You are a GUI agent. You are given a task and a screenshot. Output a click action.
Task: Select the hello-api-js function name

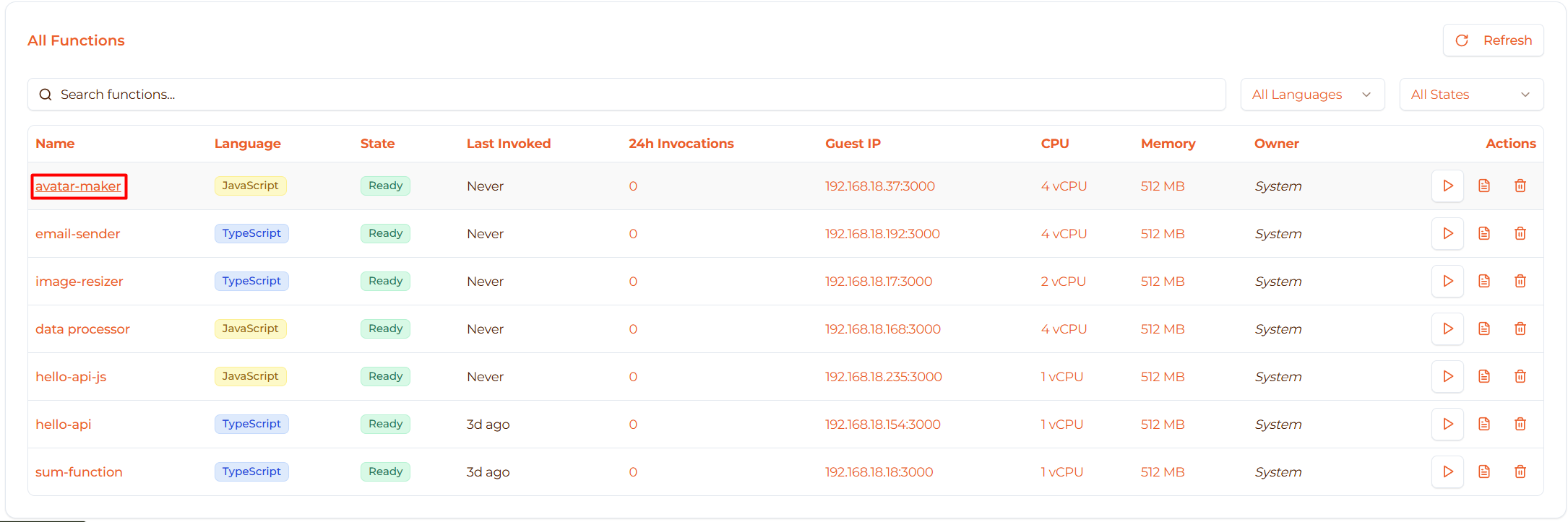pos(71,377)
